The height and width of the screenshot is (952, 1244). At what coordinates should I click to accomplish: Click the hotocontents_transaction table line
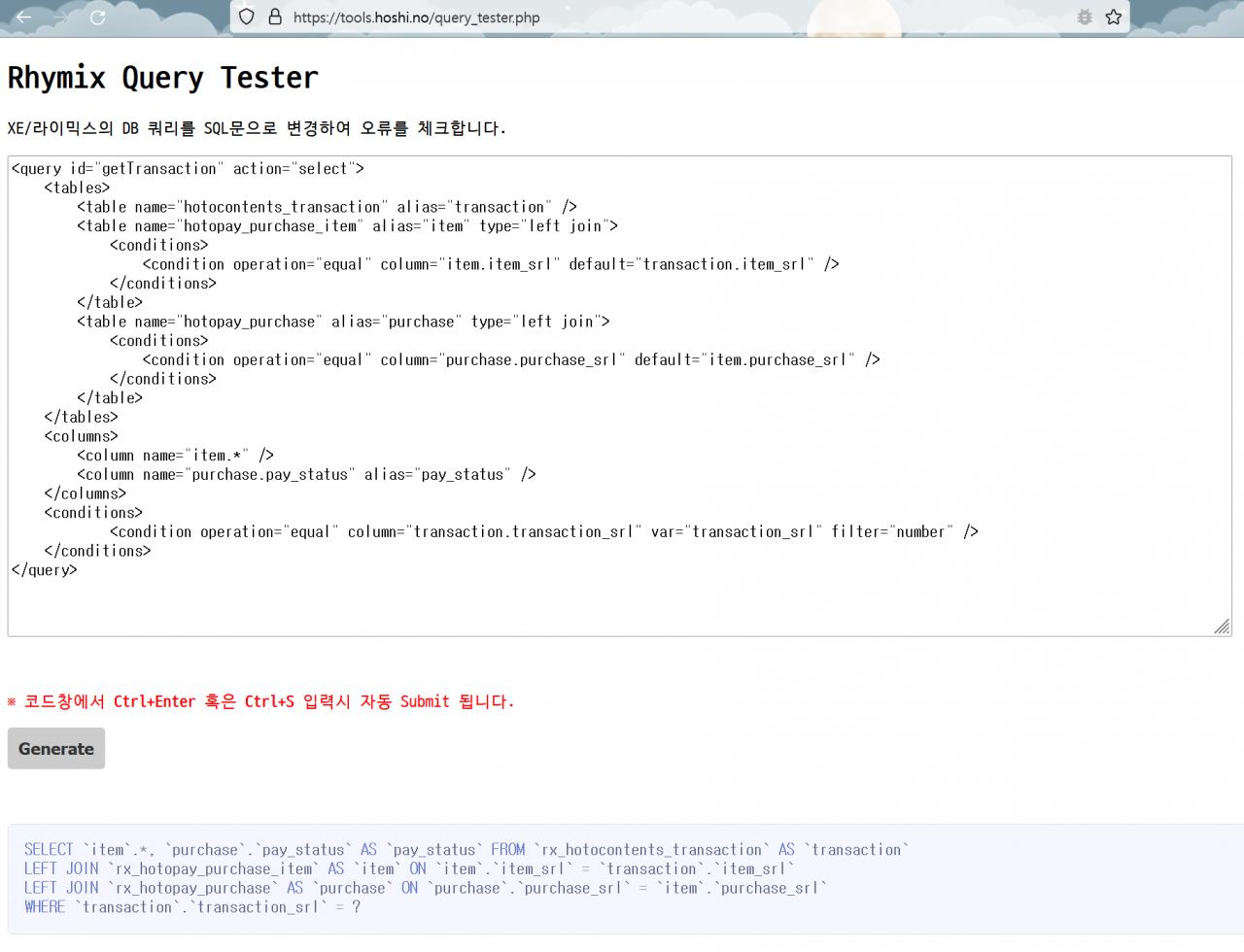(x=327, y=207)
